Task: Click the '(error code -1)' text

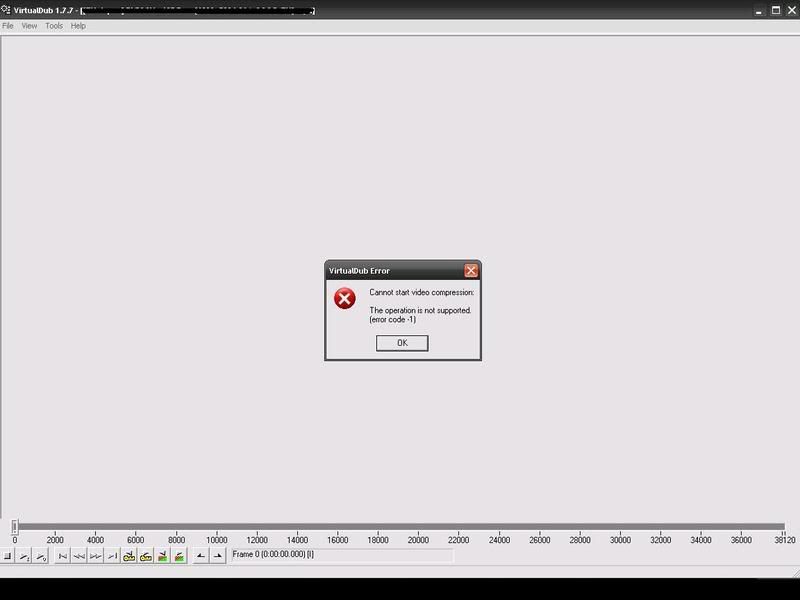Action: pos(392,319)
